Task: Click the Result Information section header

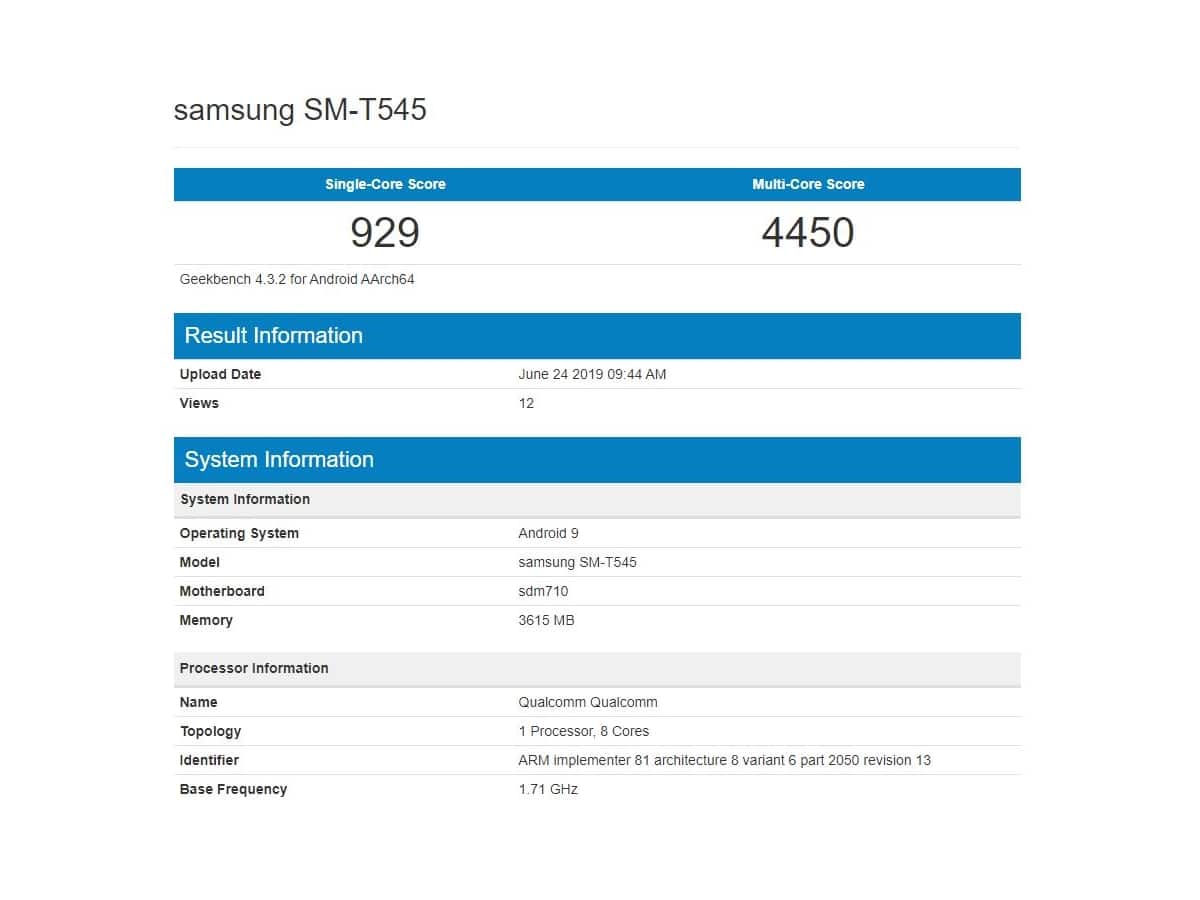Action: pyautogui.click(x=597, y=336)
